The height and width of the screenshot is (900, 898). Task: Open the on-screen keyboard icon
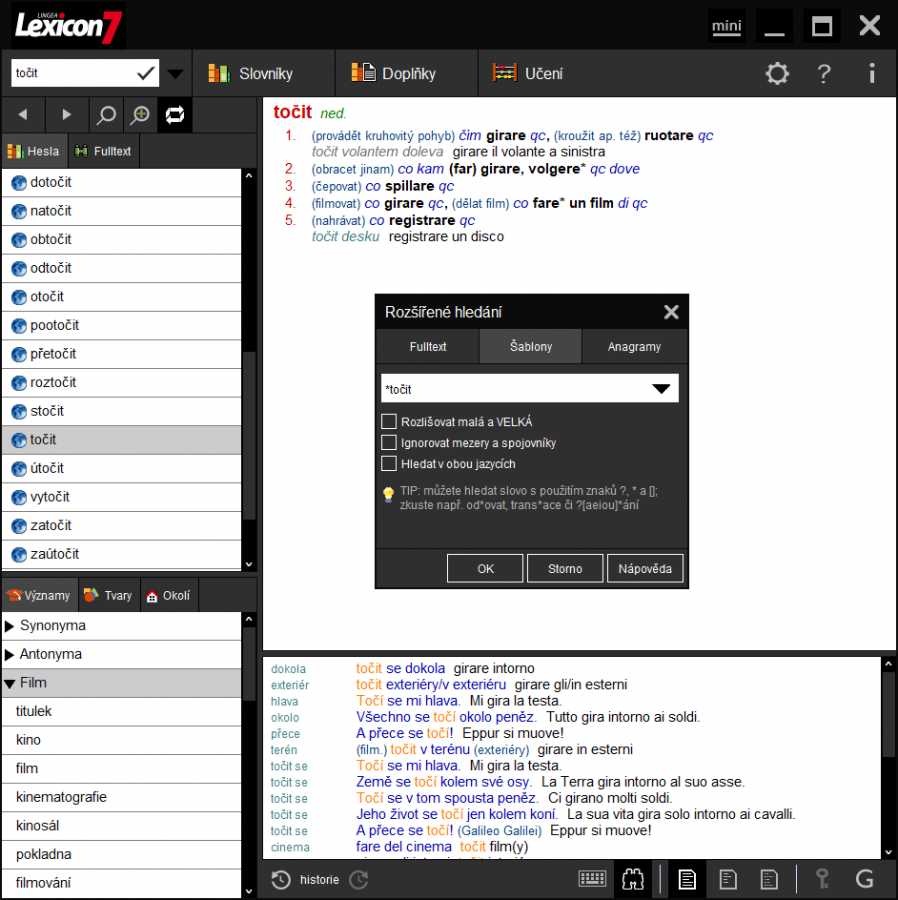click(x=594, y=879)
